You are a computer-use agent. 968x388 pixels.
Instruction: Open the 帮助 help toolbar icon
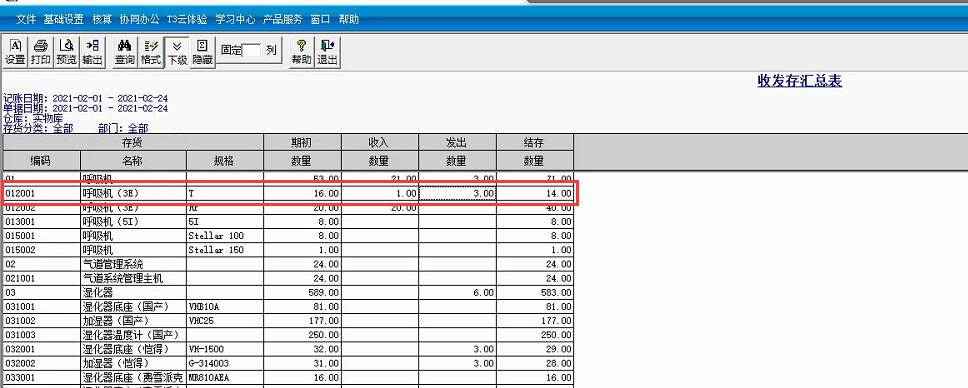(302, 52)
